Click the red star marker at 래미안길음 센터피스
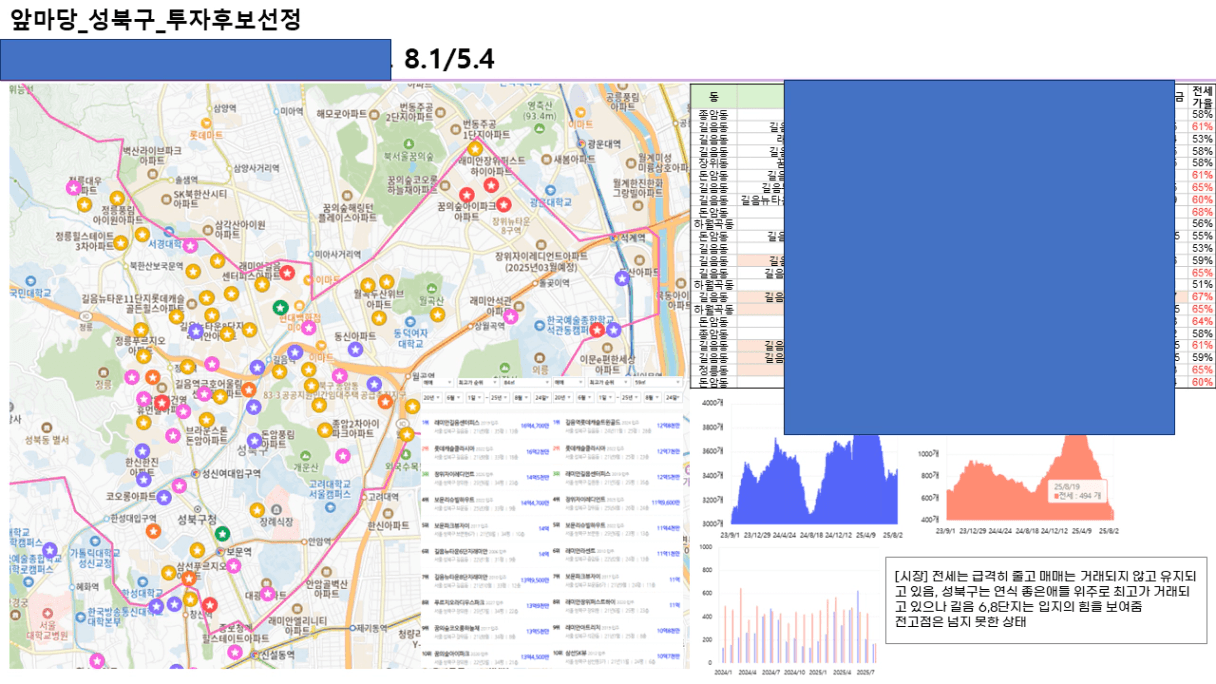 pos(287,272)
